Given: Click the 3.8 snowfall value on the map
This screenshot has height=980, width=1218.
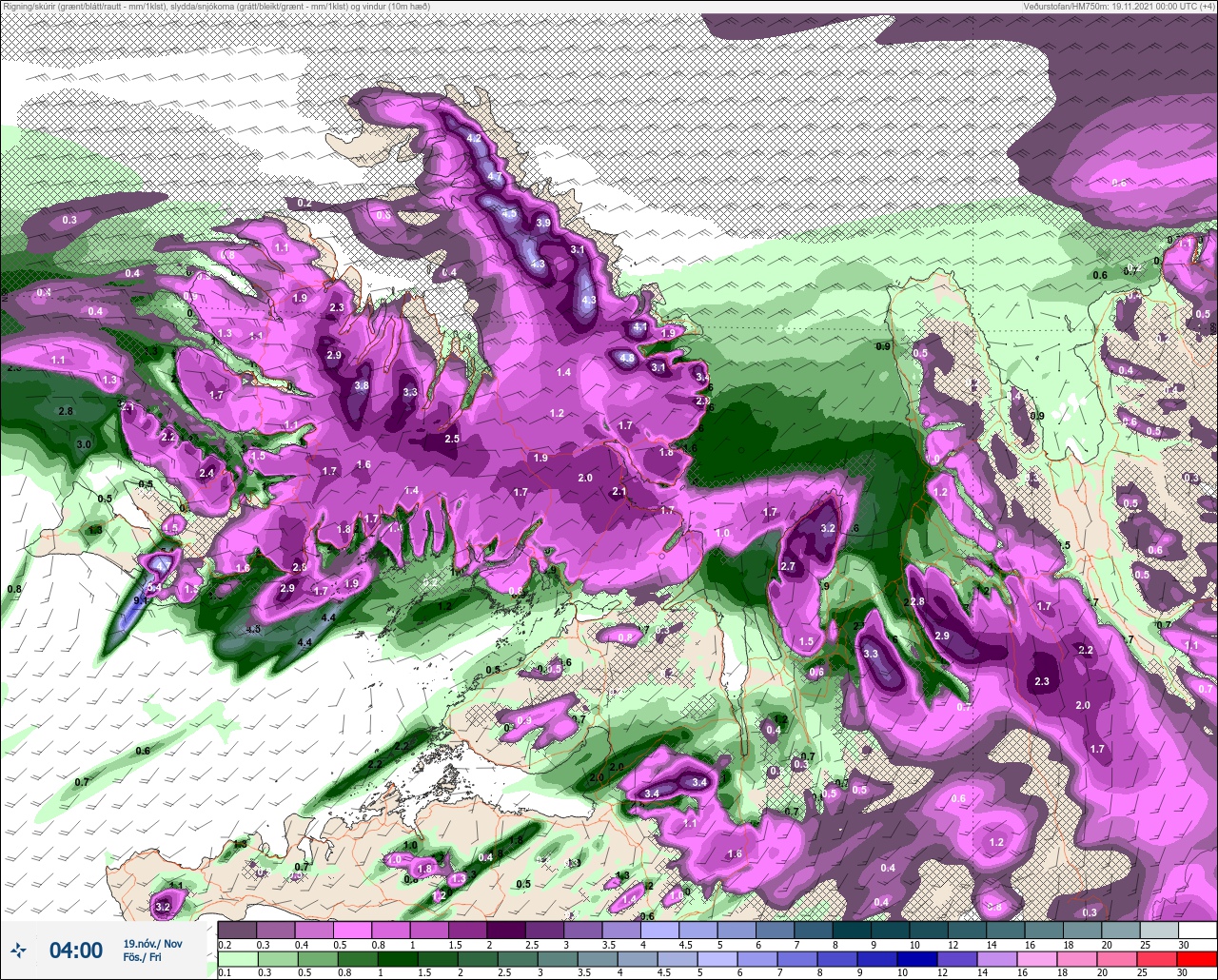Looking at the screenshot, I should [362, 386].
